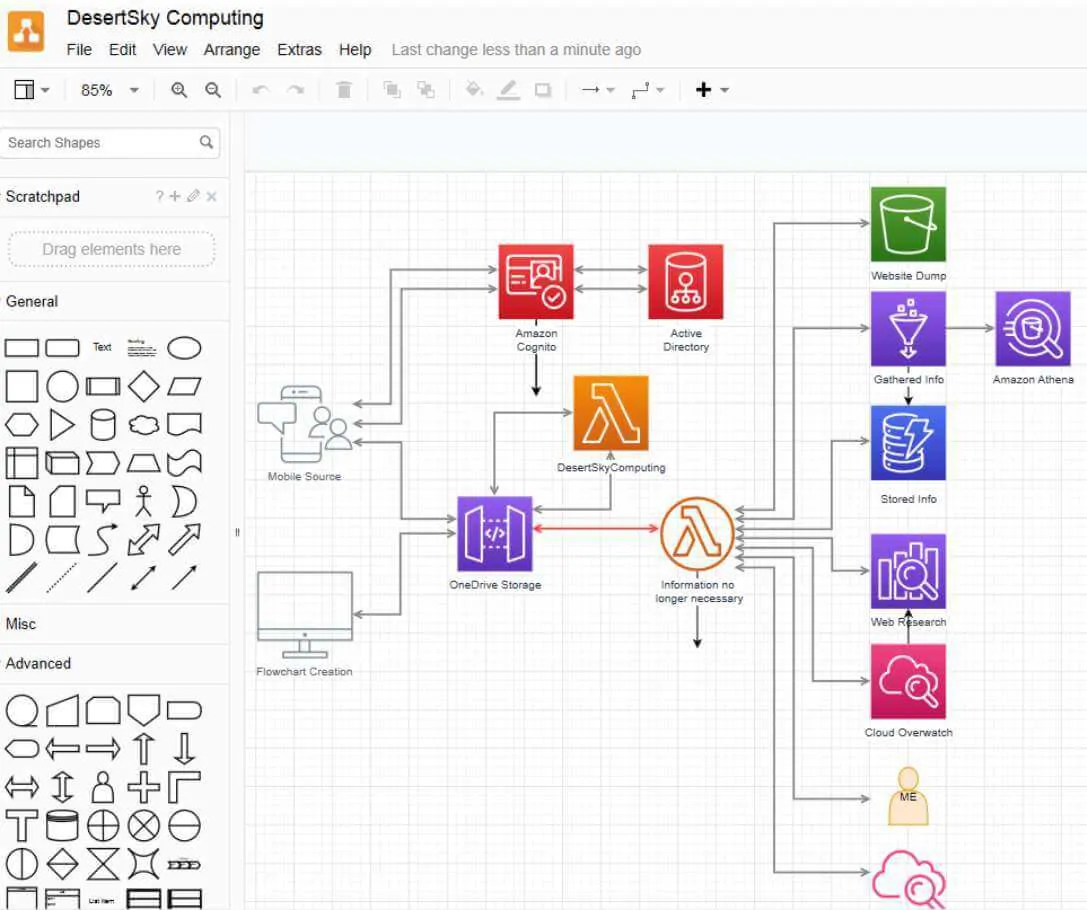Select the Text shape in General
This screenshot has height=910, width=1087.
(102, 347)
